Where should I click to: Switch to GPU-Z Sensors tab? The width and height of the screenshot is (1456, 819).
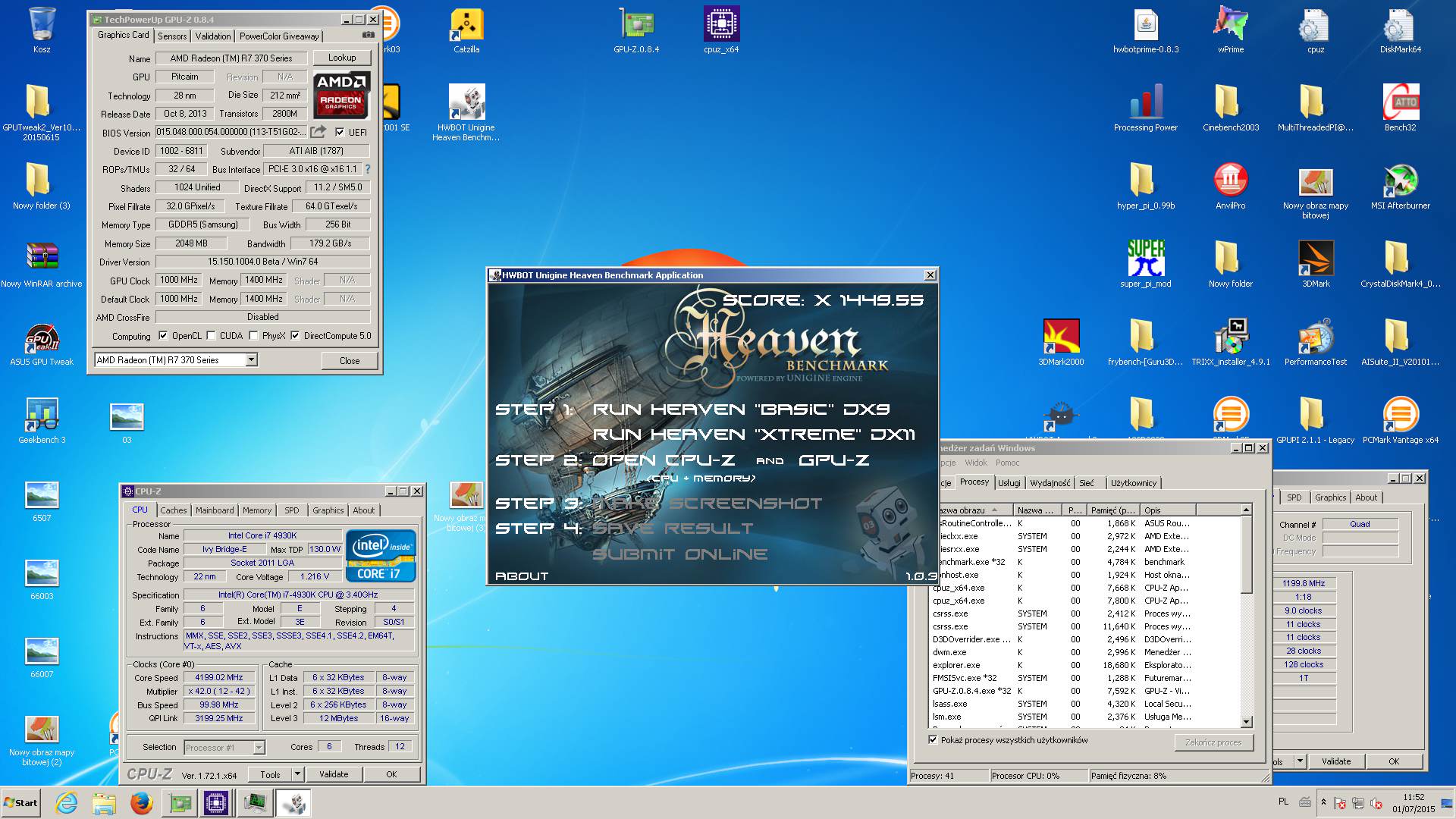pyautogui.click(x=172, y=36)
